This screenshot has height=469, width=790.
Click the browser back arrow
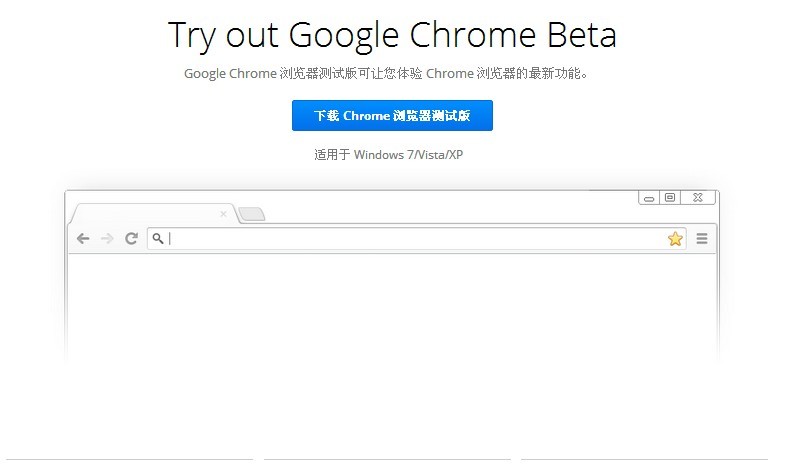tap(83, 239)
